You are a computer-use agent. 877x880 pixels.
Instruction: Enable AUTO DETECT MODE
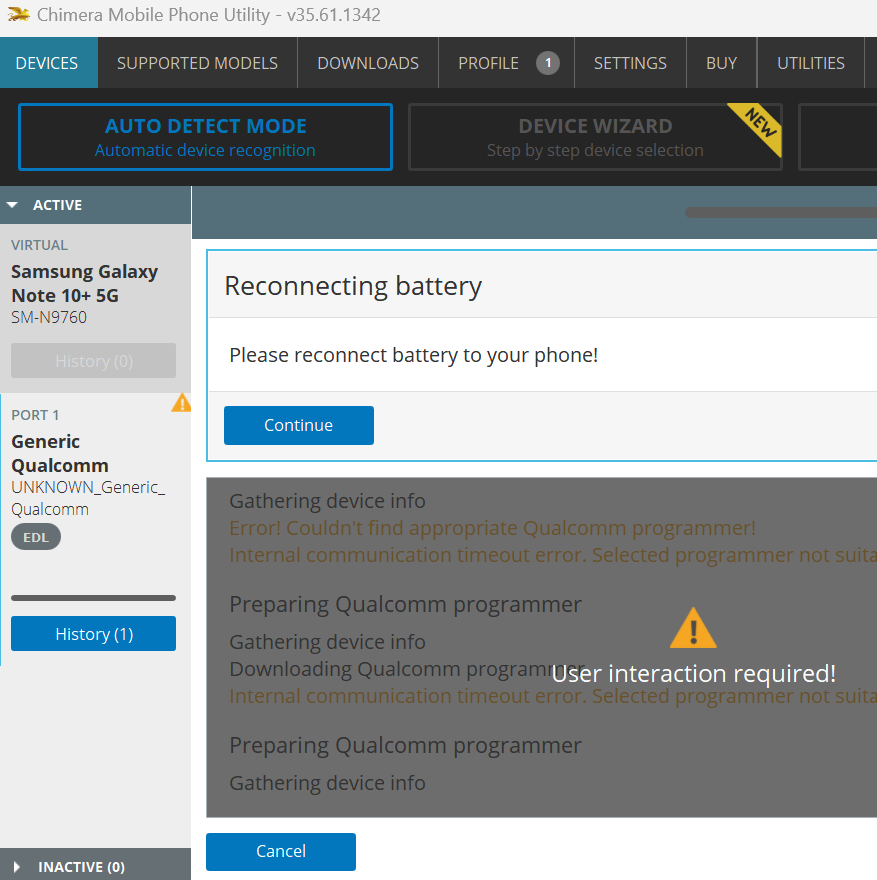(205, 137)
